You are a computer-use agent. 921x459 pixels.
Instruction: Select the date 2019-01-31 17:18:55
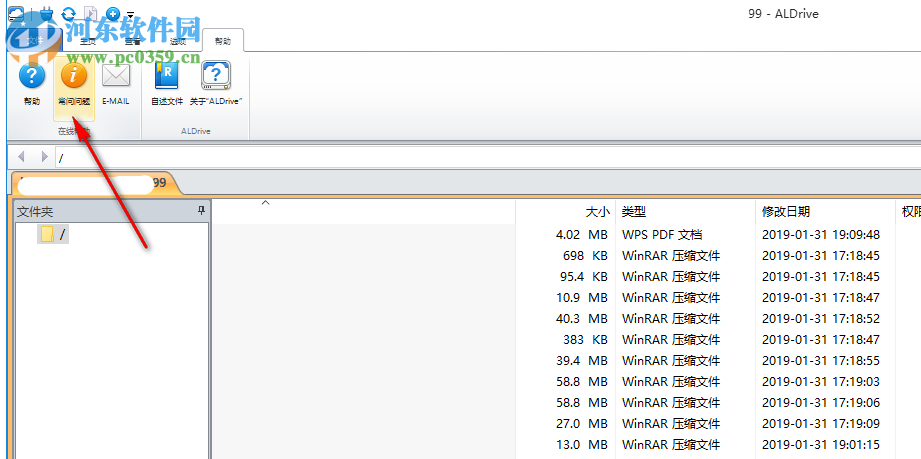click(x=821, y=361)
